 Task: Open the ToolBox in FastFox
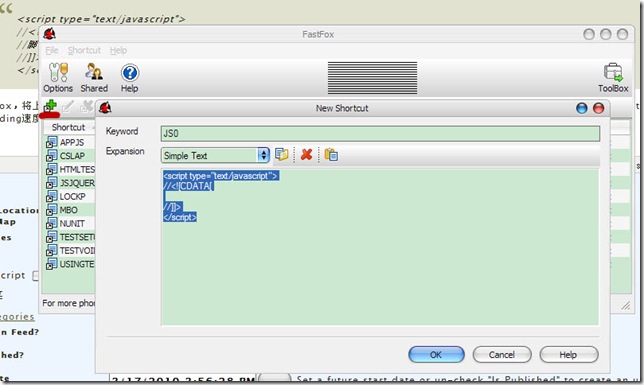613,78
